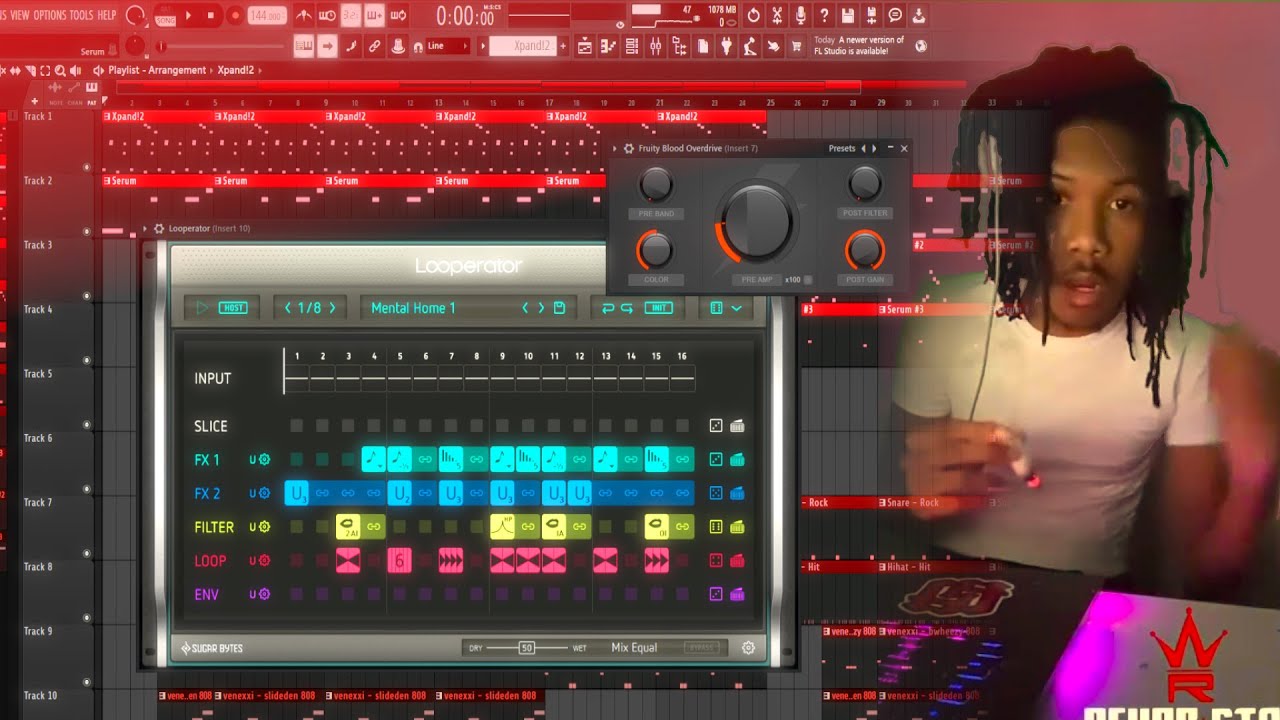Toggle the metronome icon
The height and width of the screenshot is (720, 1280).
pos(304,15)
